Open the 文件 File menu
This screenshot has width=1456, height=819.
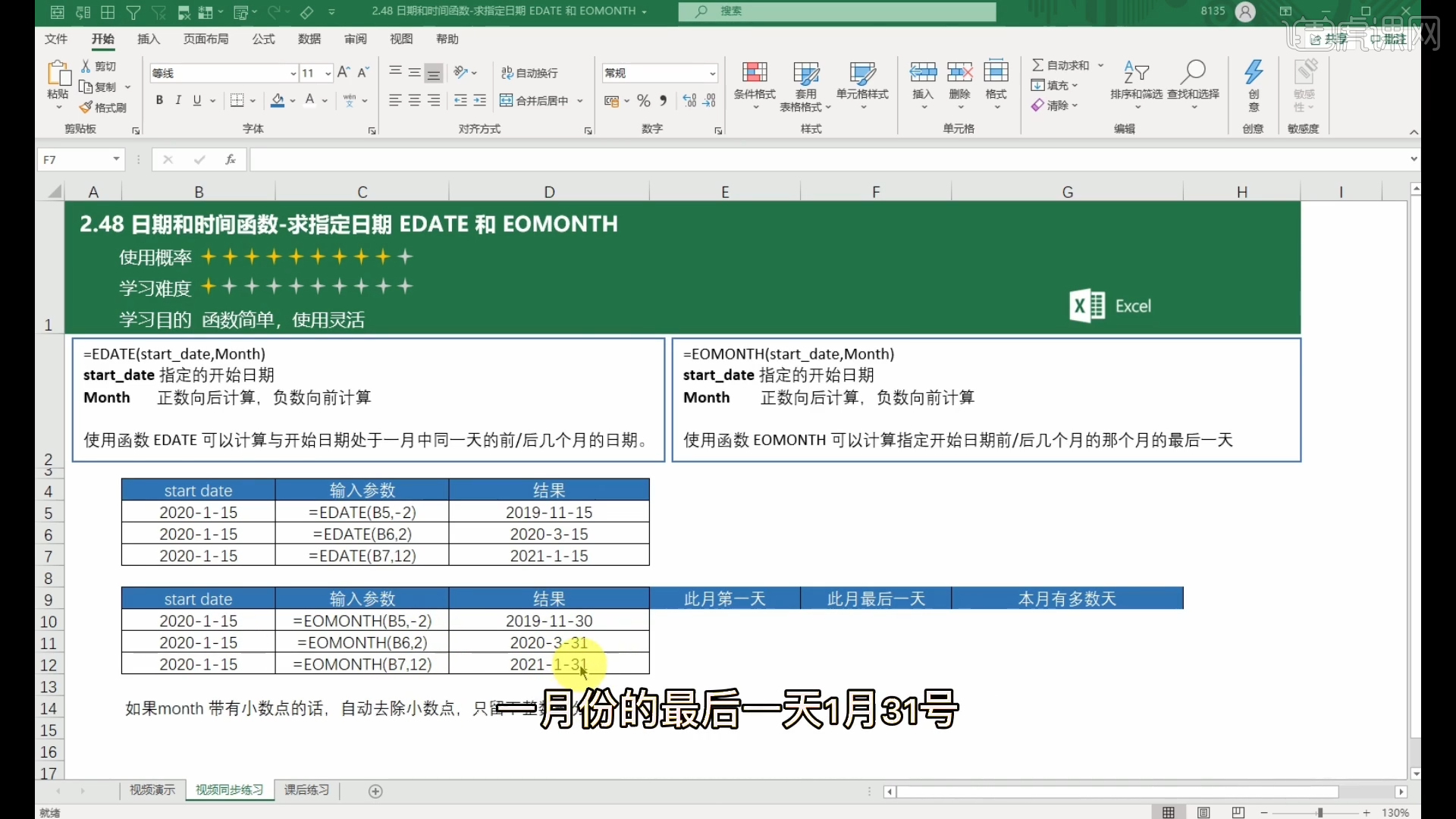click(x=56, y=39)
